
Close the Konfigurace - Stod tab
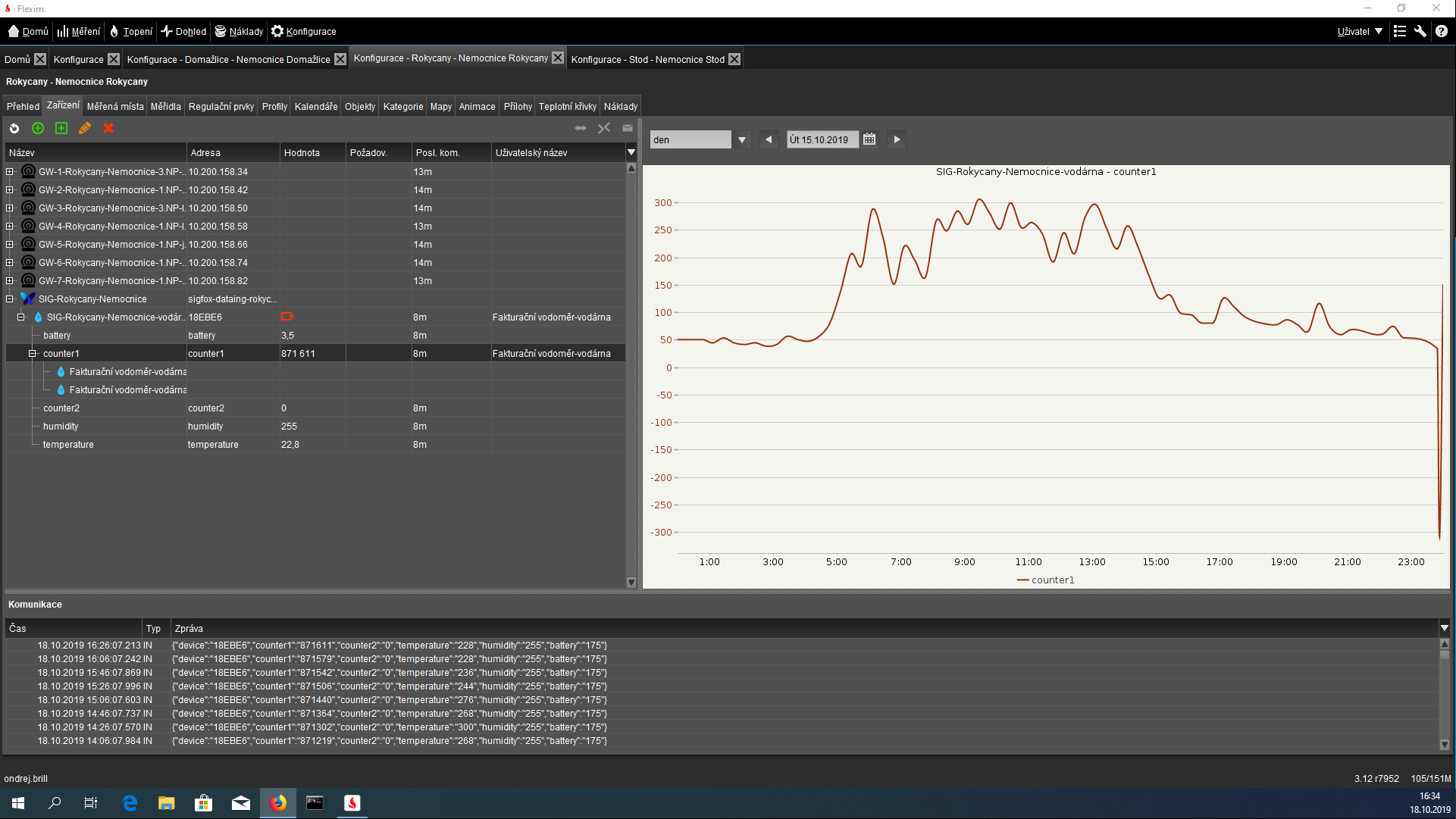click(734, 59)
